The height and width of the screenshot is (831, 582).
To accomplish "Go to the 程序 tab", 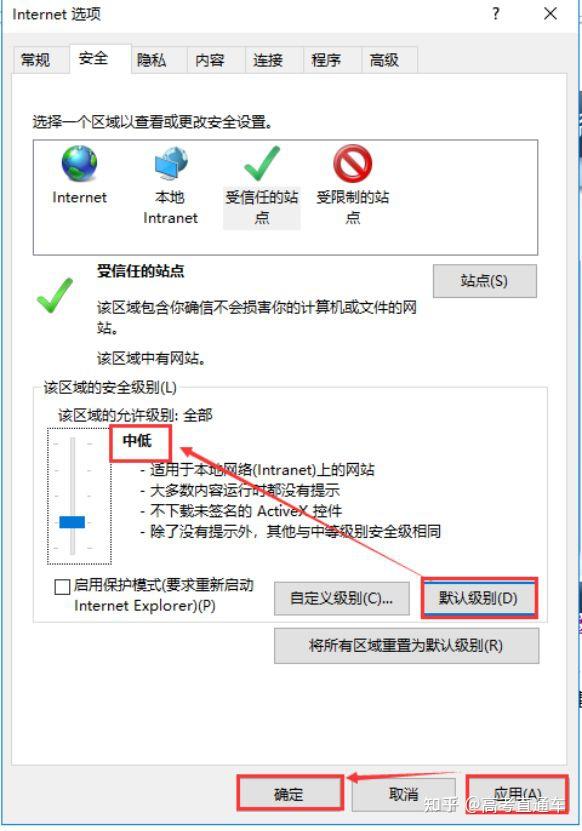I will (327, 59).
